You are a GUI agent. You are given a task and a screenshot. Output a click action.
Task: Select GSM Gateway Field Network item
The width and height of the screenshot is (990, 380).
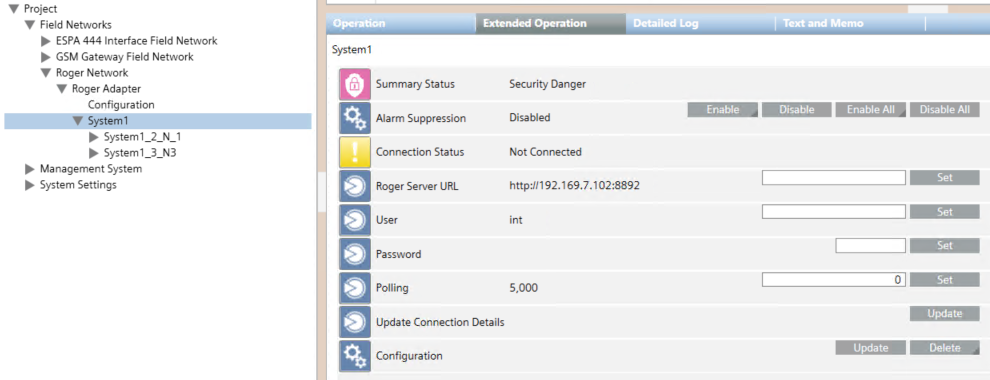(124, 57)
